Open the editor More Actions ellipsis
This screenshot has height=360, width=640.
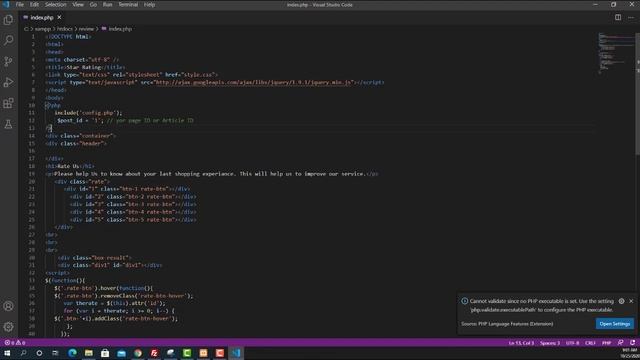[x=631, y=18]
